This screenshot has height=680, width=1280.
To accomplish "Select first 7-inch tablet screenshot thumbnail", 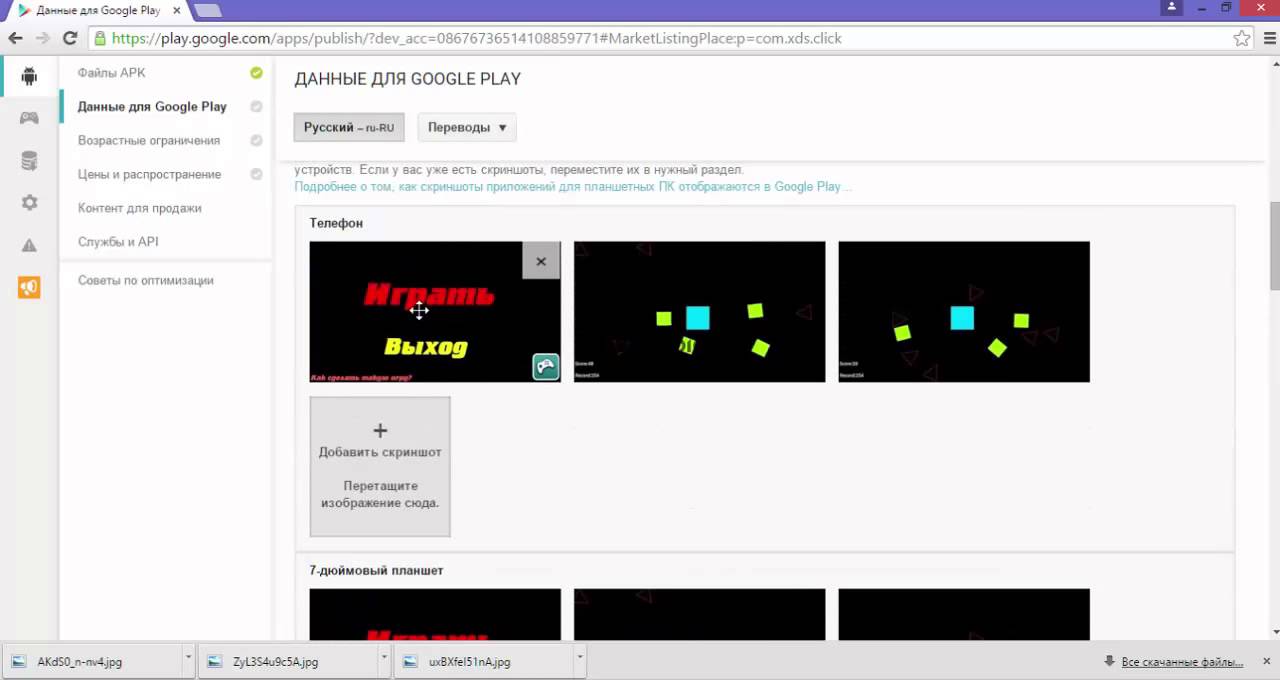I will 435,614.
